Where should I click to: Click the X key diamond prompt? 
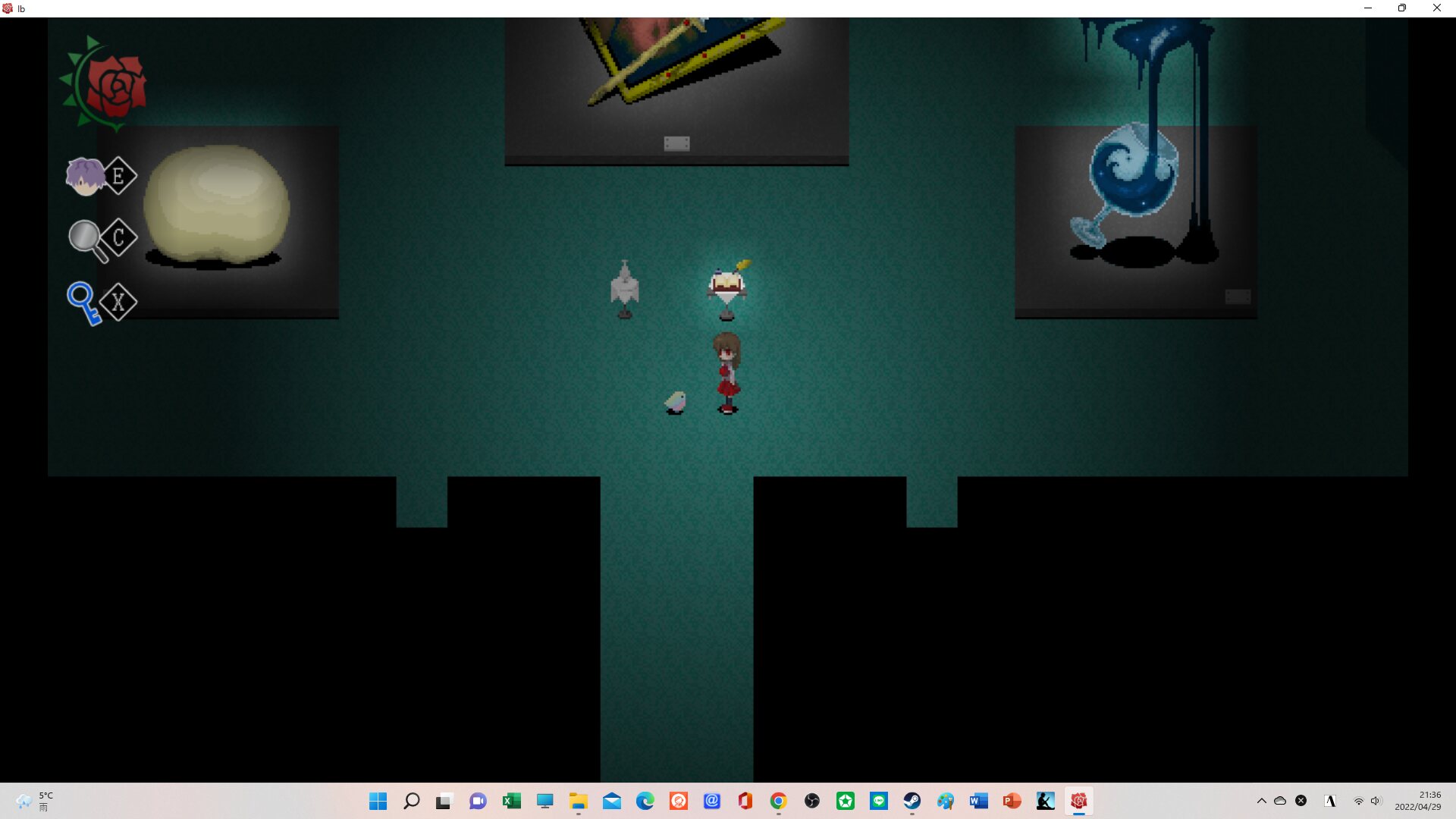pos(119,303)
